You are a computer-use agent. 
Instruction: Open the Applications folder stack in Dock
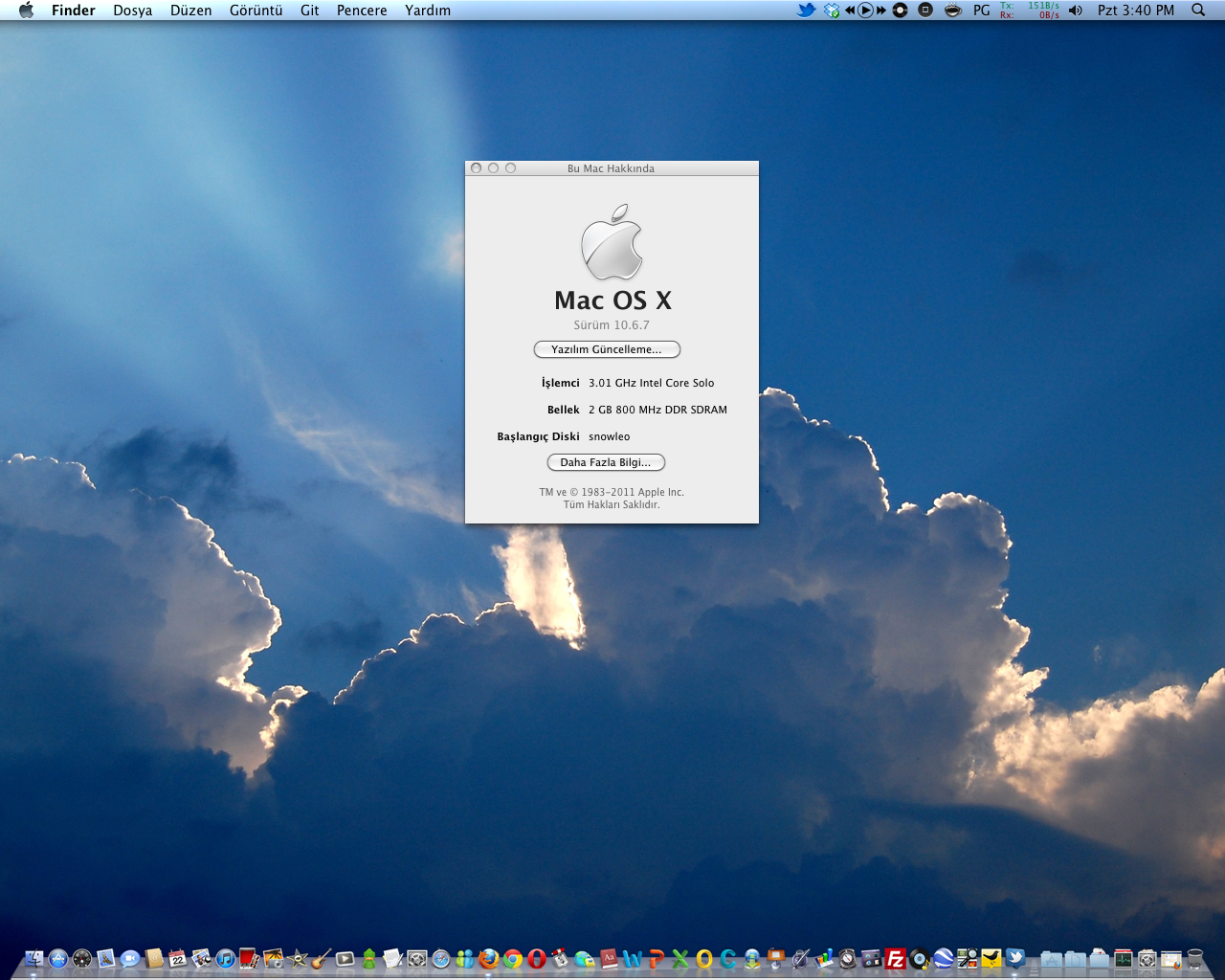pos(1052,958)
